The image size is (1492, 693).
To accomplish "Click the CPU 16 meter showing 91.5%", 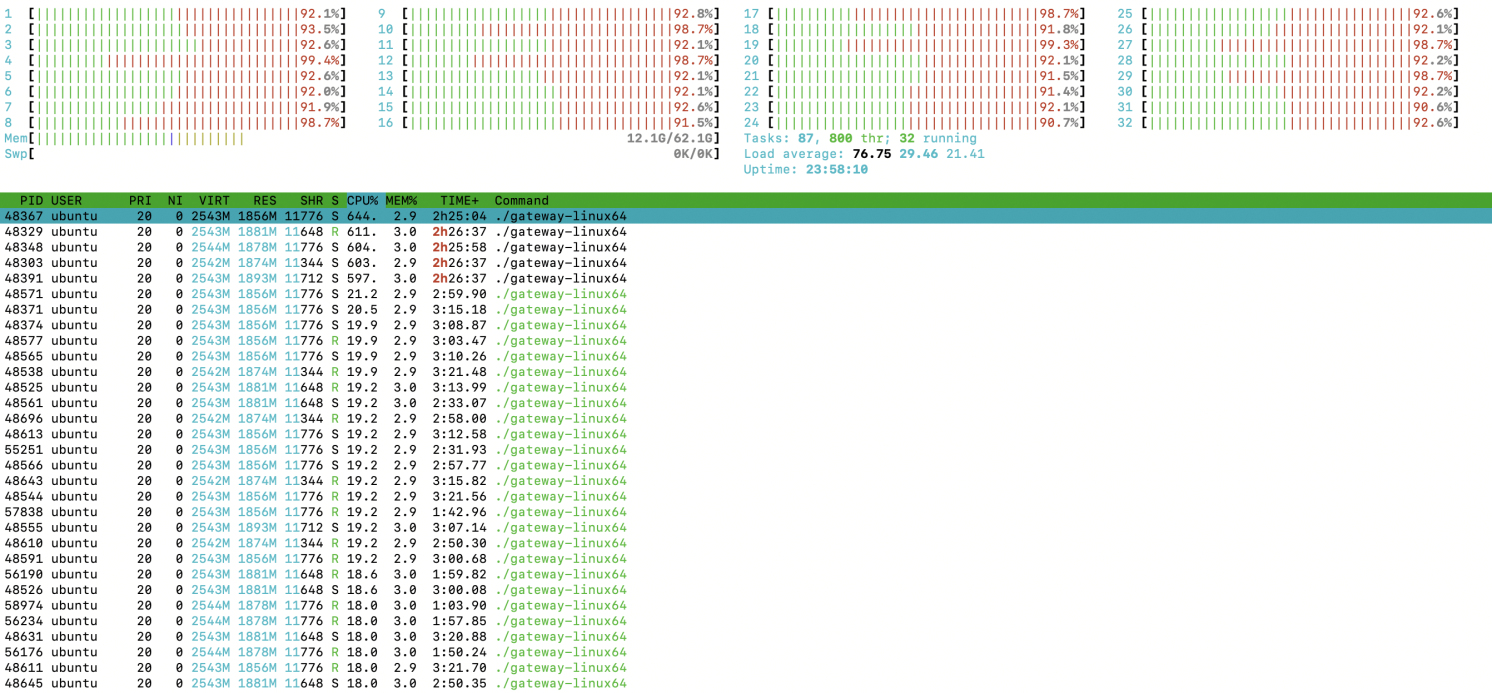I will pos(549,123).
